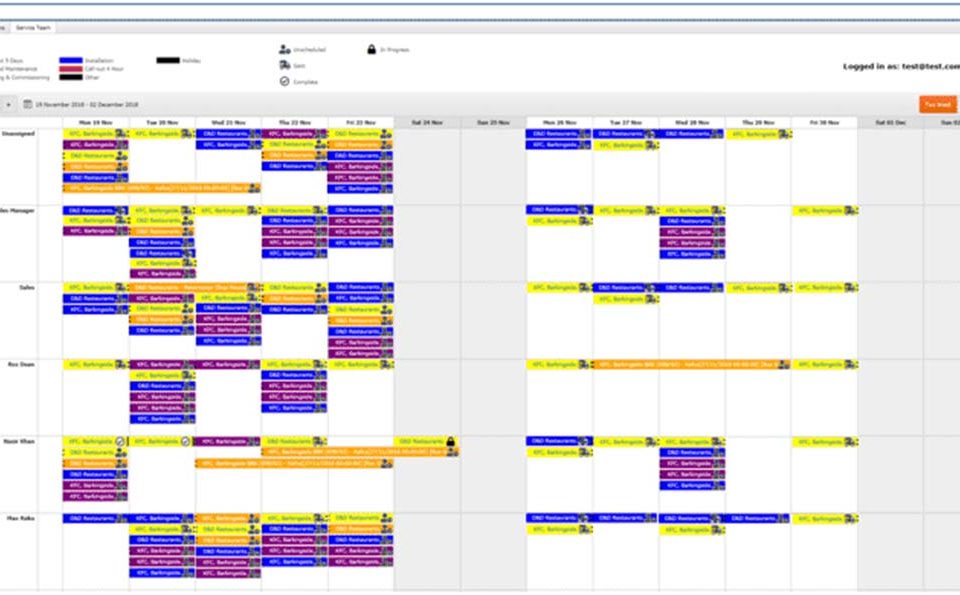The image size is (960, 595).
Task: Open Nasir Khan's orange job starting Wed 21 Nov
Action: (294, 463)
